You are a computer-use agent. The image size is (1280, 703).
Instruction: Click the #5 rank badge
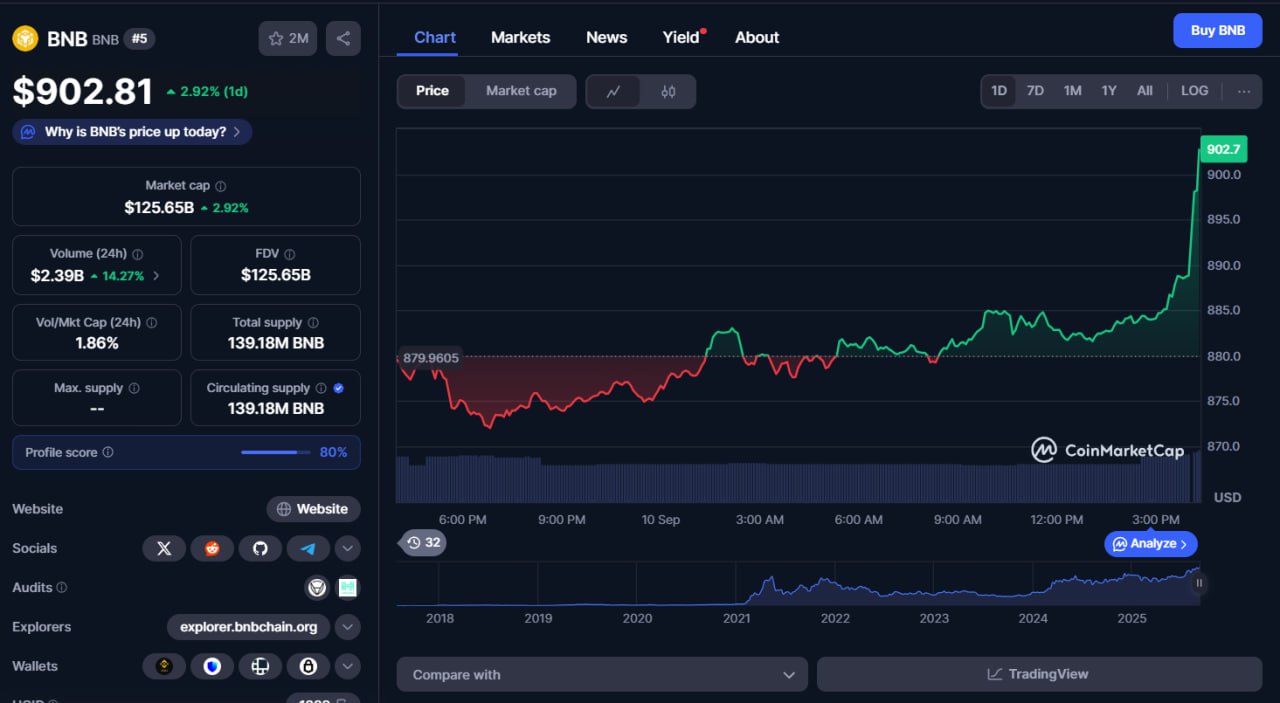(x=140, y=39)
